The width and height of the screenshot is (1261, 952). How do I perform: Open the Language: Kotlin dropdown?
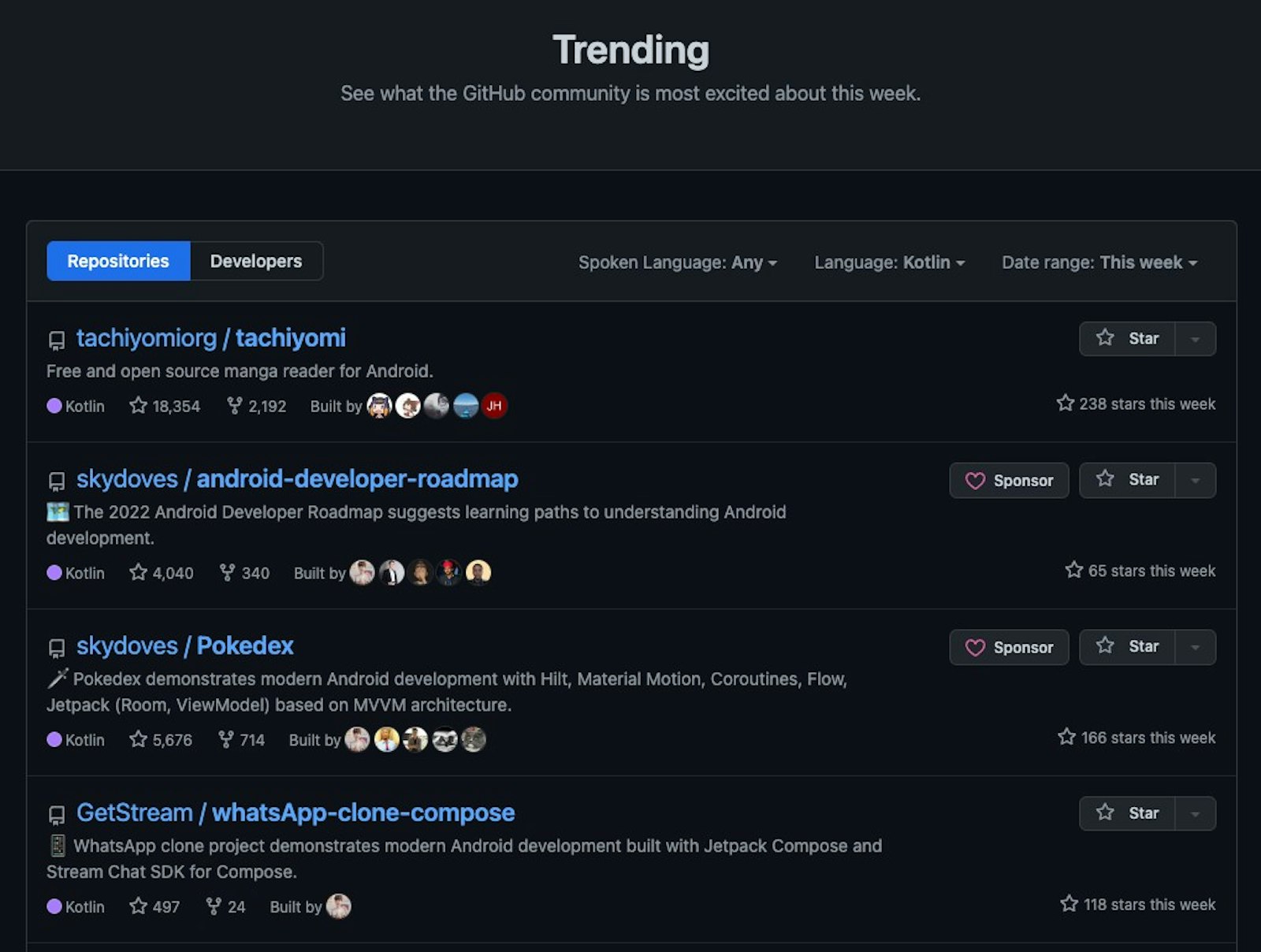click(x=889, y=262)
